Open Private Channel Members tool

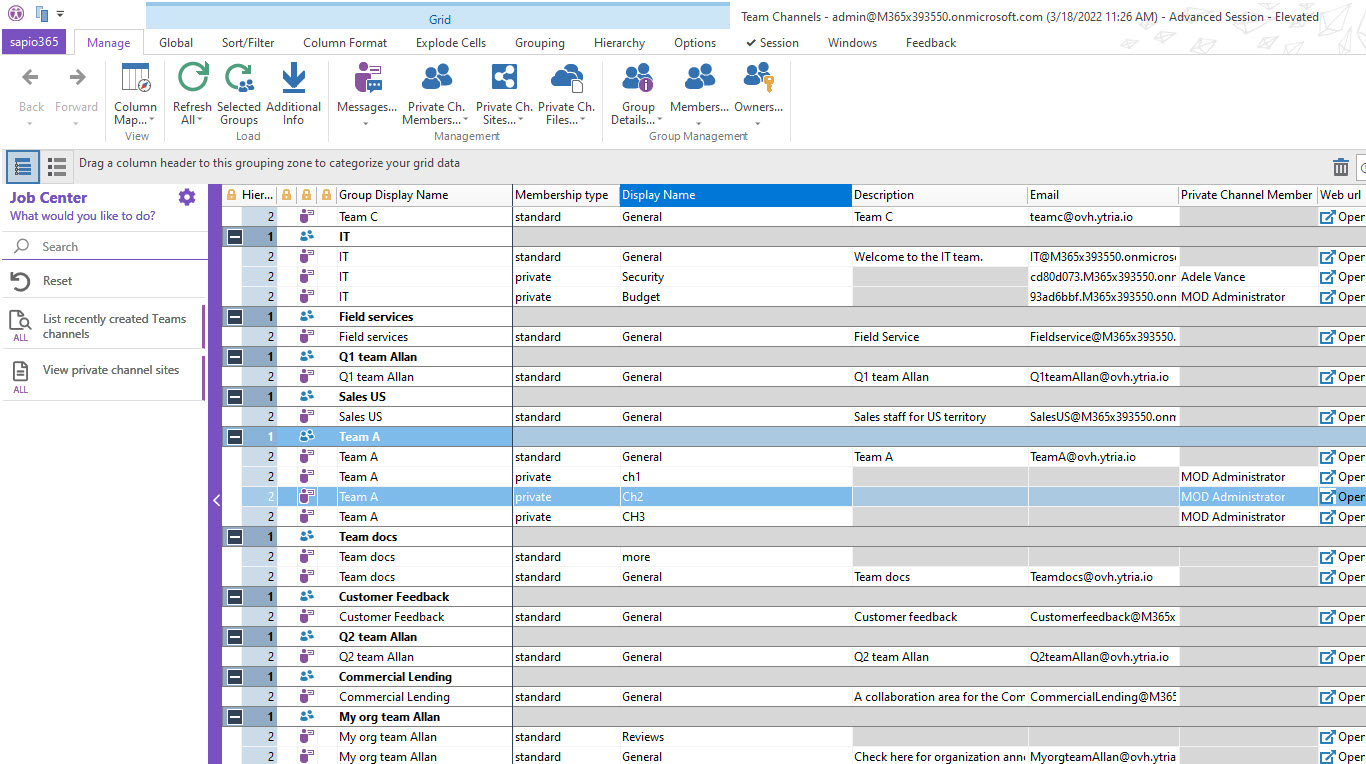tap(436, 79)
